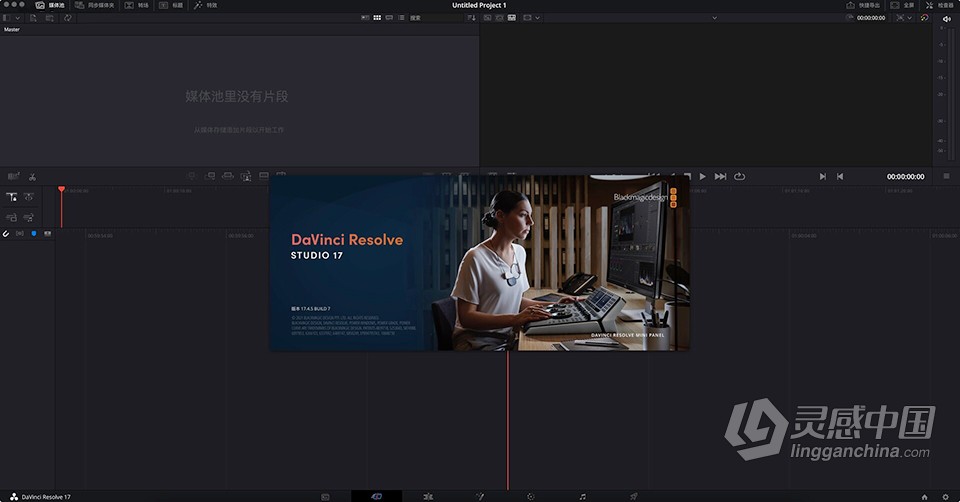This screenshot has width=960, height=502.
Task: Open the 标题 (Titles) tab
Action: [x=171, y=5]
